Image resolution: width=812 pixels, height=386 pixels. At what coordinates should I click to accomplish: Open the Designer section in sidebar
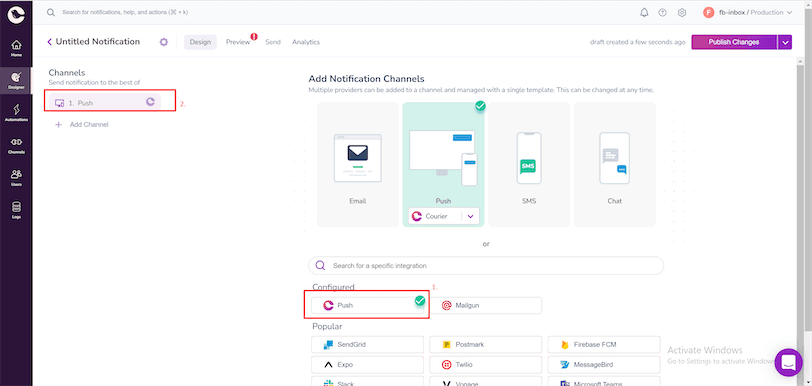[16, 80]
